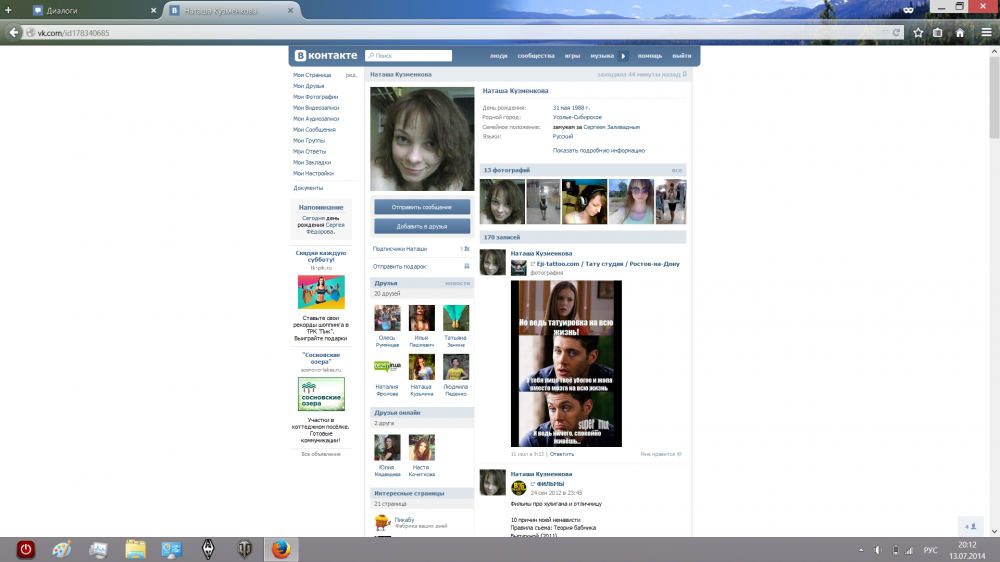Go to browser home page icon

(x=960, y=33)
